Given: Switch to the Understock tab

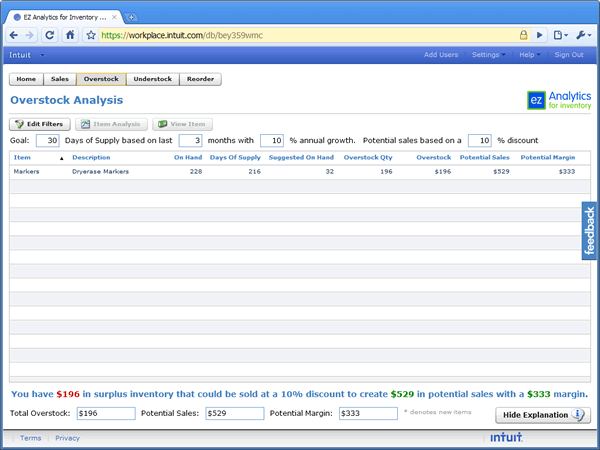Looking at the screenshot, I should (x=153, y=79).
